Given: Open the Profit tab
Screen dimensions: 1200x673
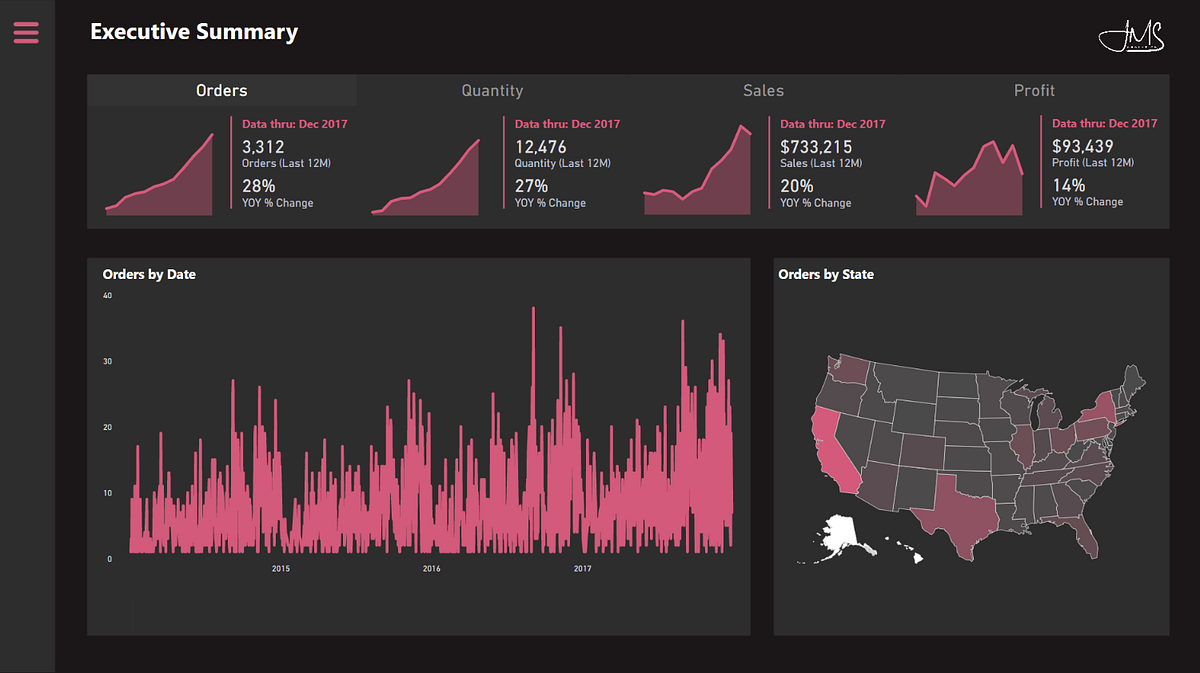Looking at the screenshot, I should pos(1034,90).
